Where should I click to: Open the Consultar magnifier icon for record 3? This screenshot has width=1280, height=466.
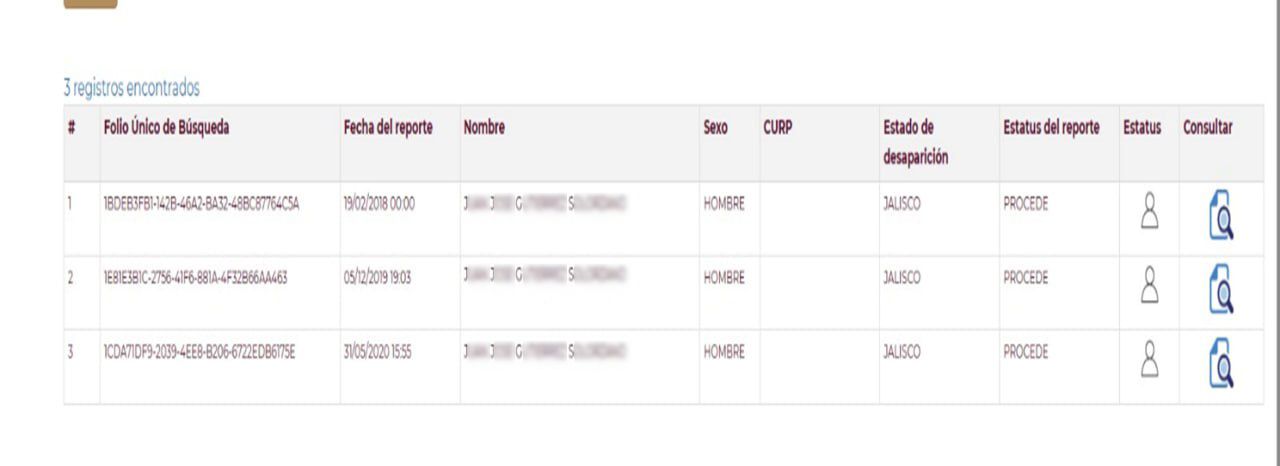pos(1220,364)
